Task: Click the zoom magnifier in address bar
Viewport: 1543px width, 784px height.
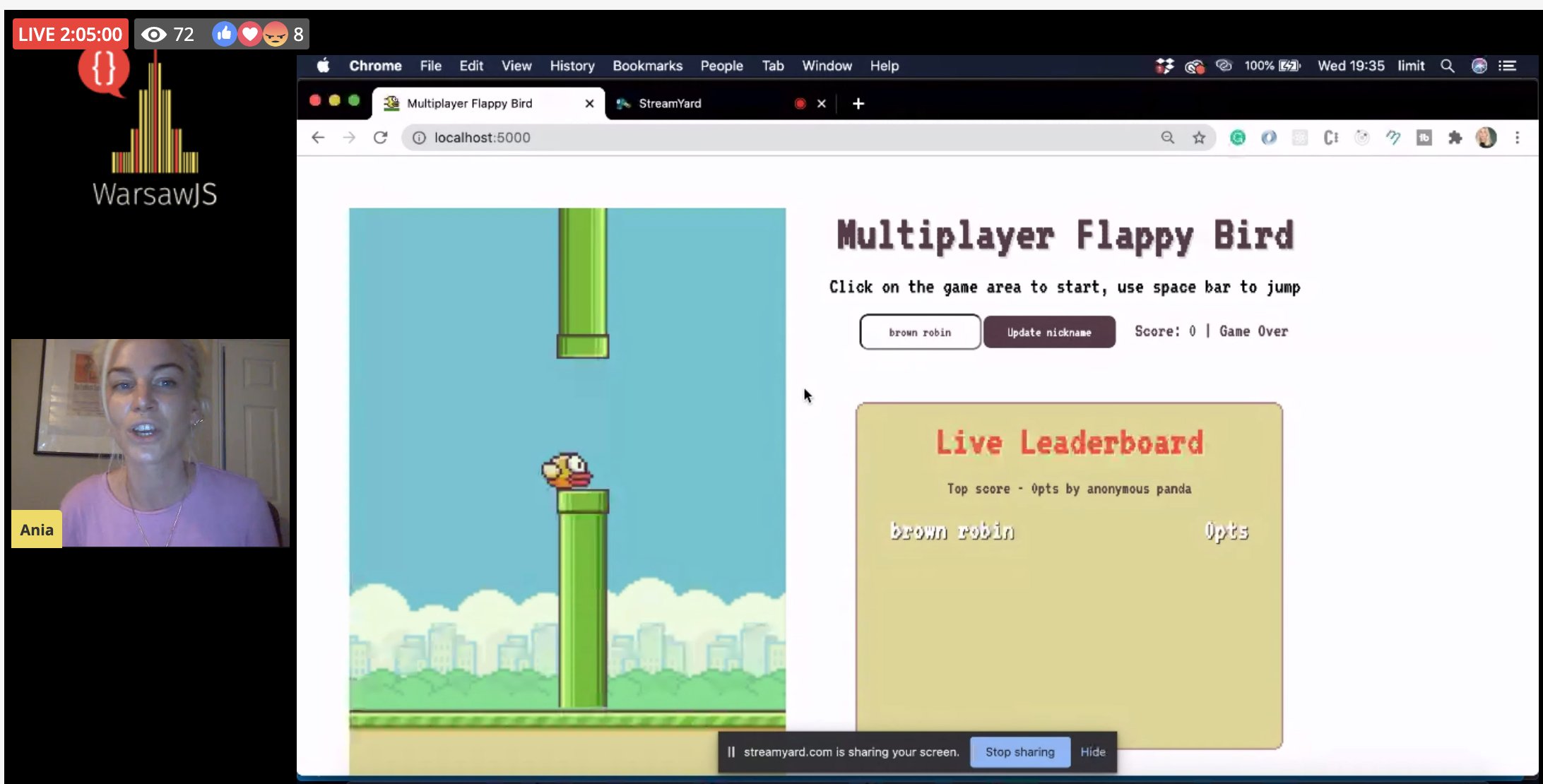Action: click(1168, 138)
